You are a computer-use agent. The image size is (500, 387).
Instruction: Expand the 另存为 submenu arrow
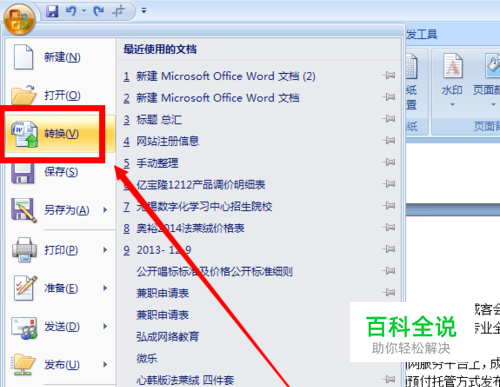point(105,210)
